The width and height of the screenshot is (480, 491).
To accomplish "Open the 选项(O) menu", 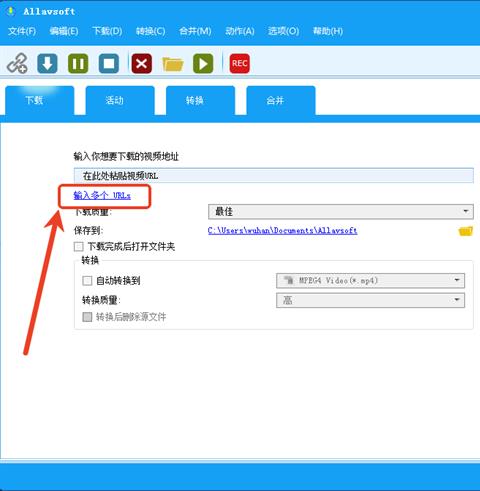I will tap(283, 31).
